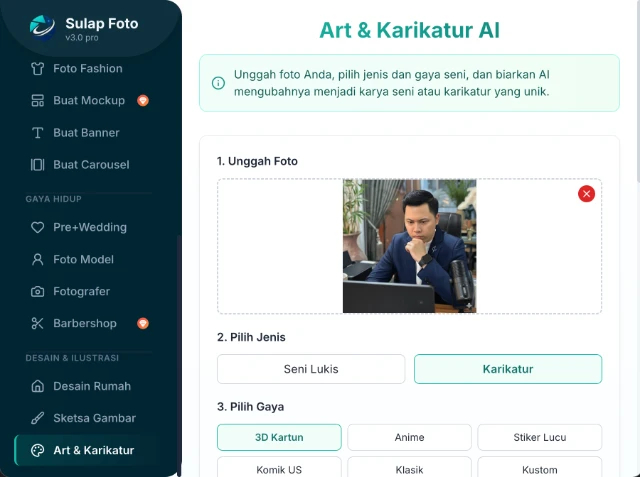
Task: Click the text icon beside Buat Banner
Action: [38, 133]
